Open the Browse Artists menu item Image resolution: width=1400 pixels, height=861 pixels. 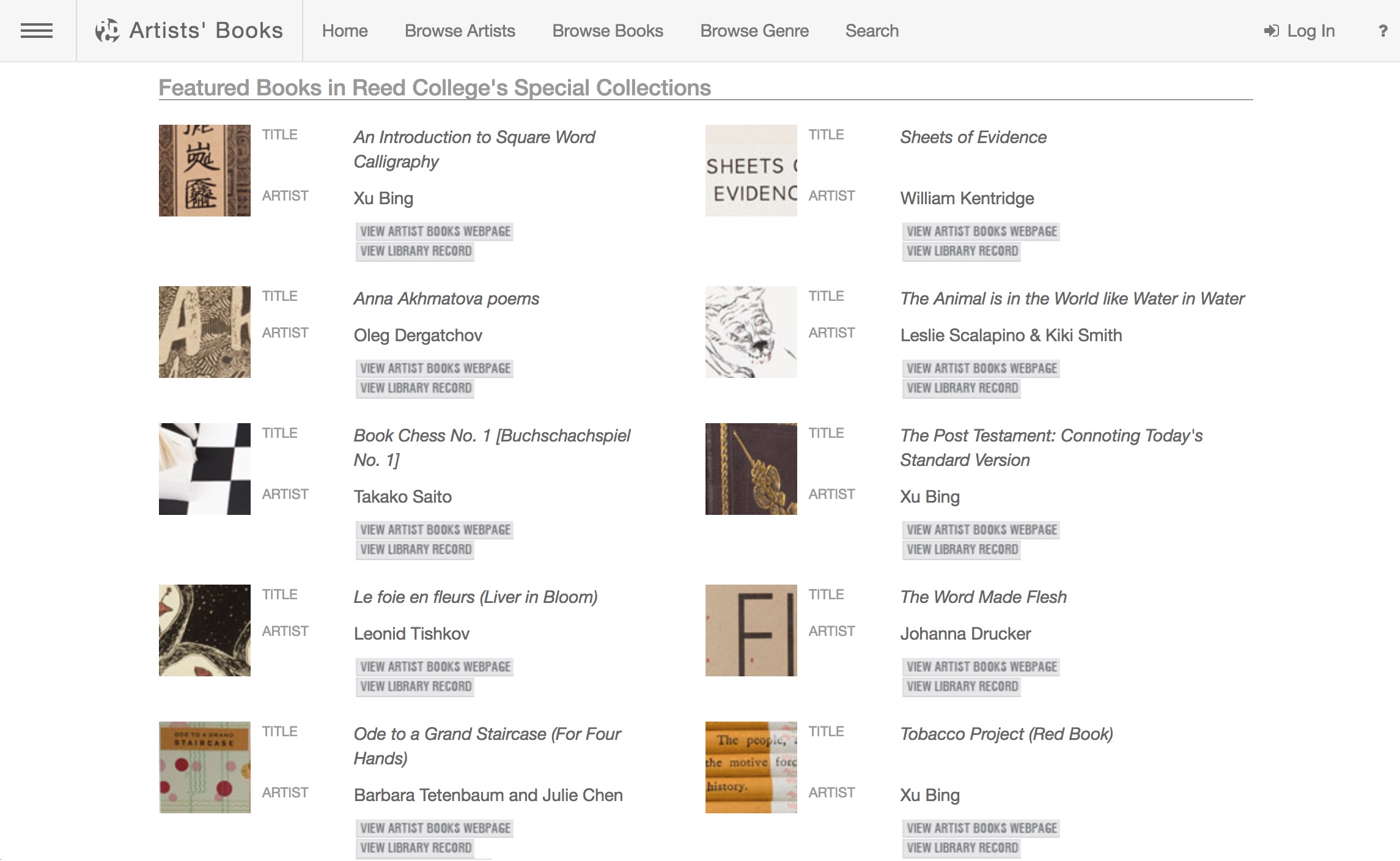pos(460,31)
